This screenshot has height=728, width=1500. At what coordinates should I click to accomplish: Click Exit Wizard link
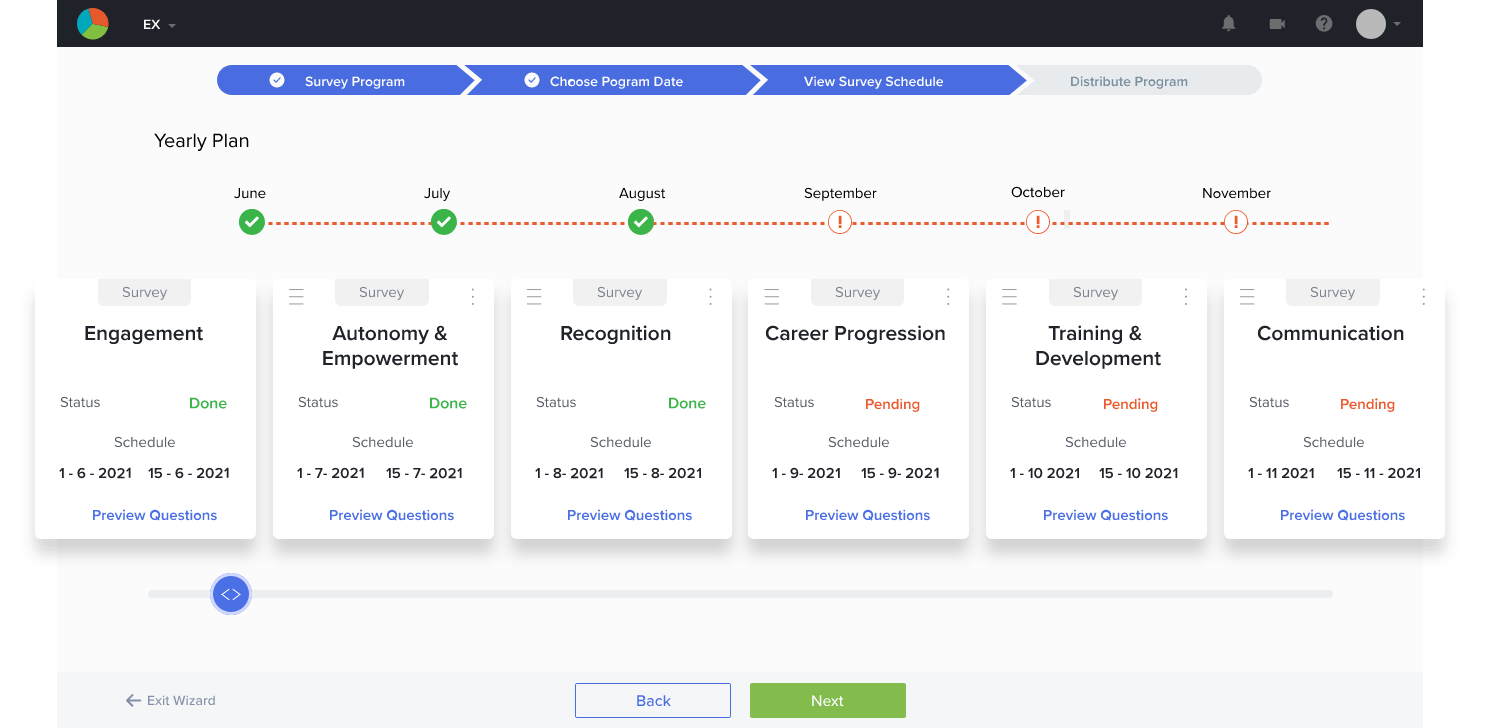click(171, 701)
